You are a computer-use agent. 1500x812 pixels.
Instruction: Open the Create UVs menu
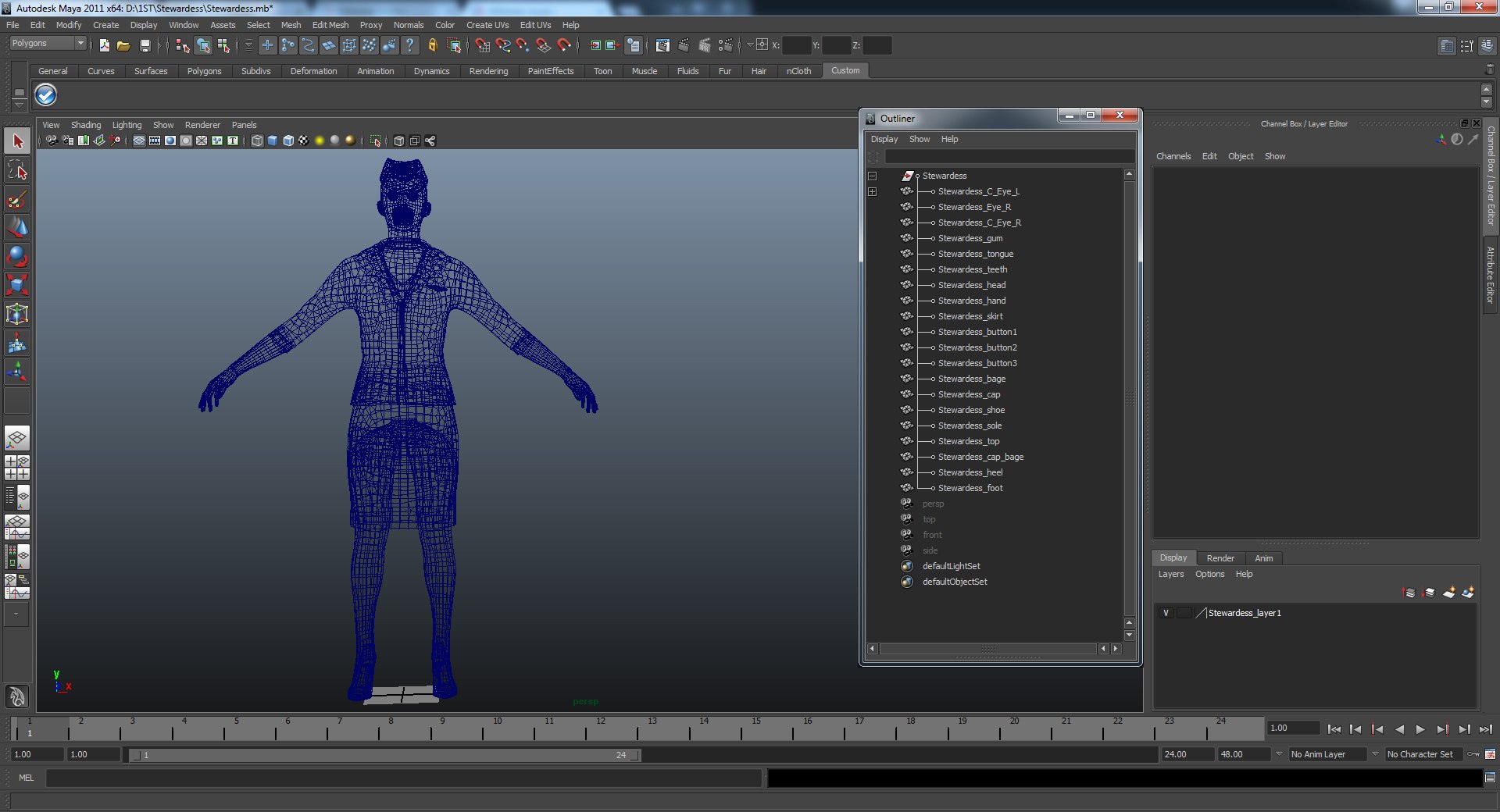tap(487, 25)
